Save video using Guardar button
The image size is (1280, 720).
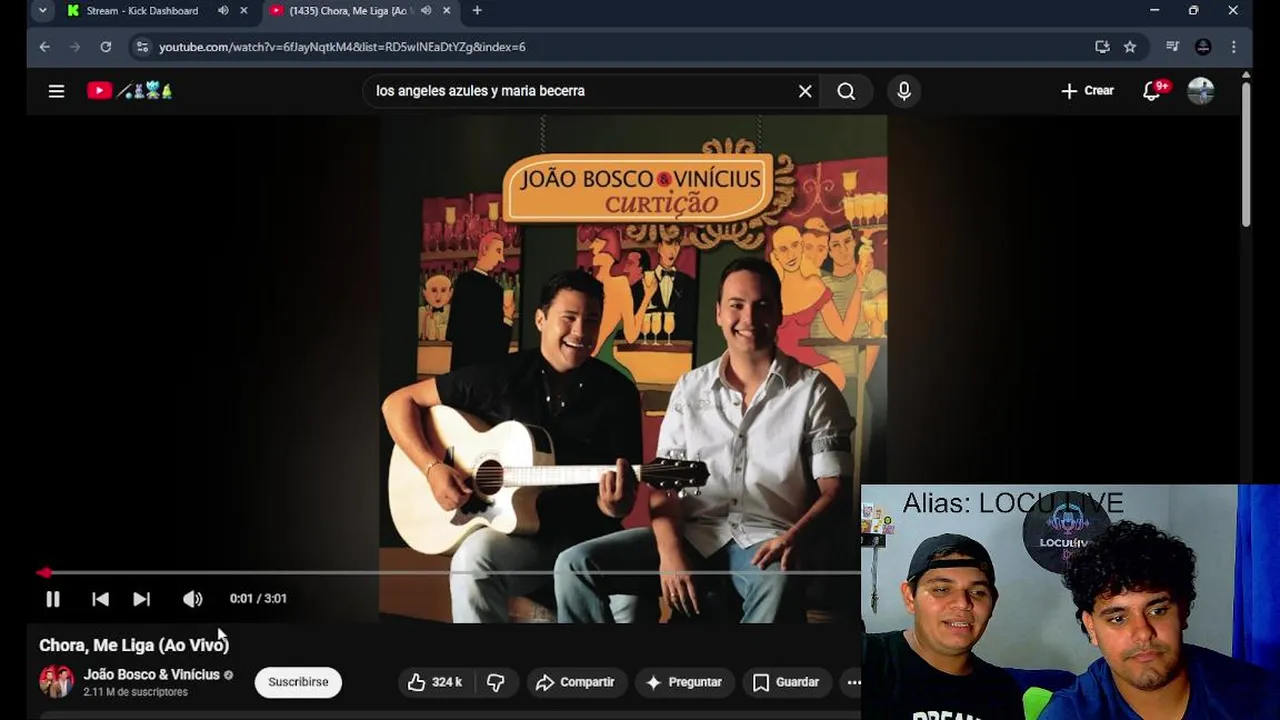point(786,682)
